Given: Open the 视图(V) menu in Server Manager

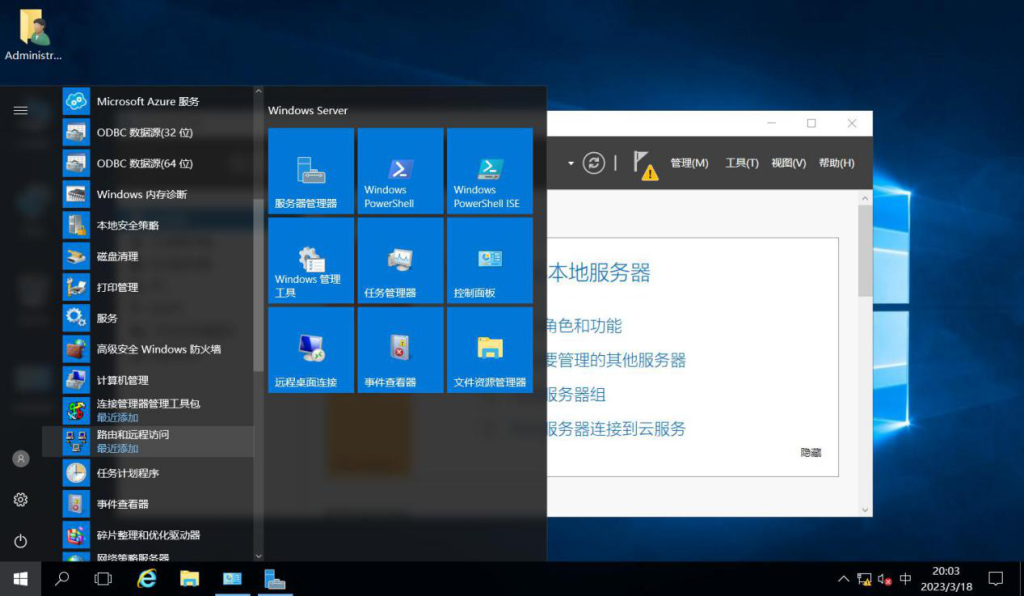Looking at the screenshot, I should (x=788, y=163).
